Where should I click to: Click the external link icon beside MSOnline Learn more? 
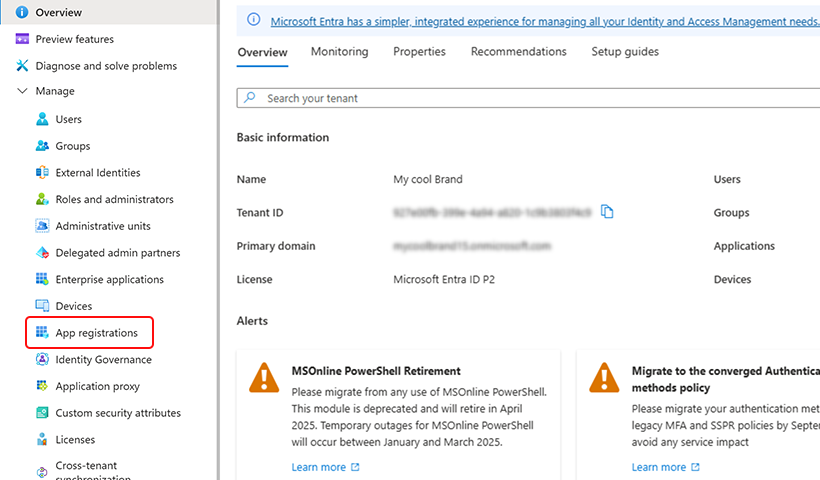[x=355, y=467]
